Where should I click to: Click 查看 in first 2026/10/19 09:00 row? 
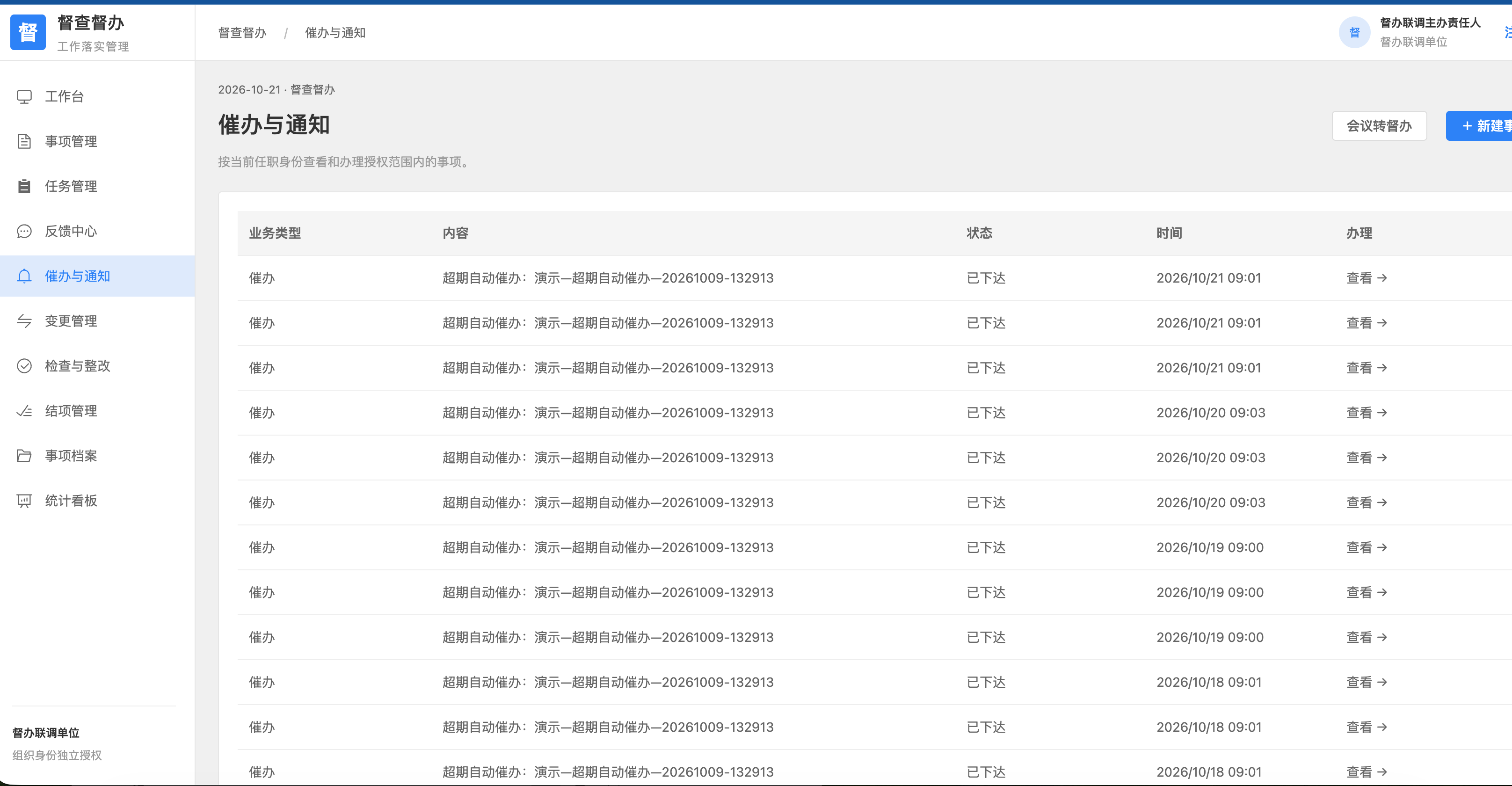(1366, 548)
